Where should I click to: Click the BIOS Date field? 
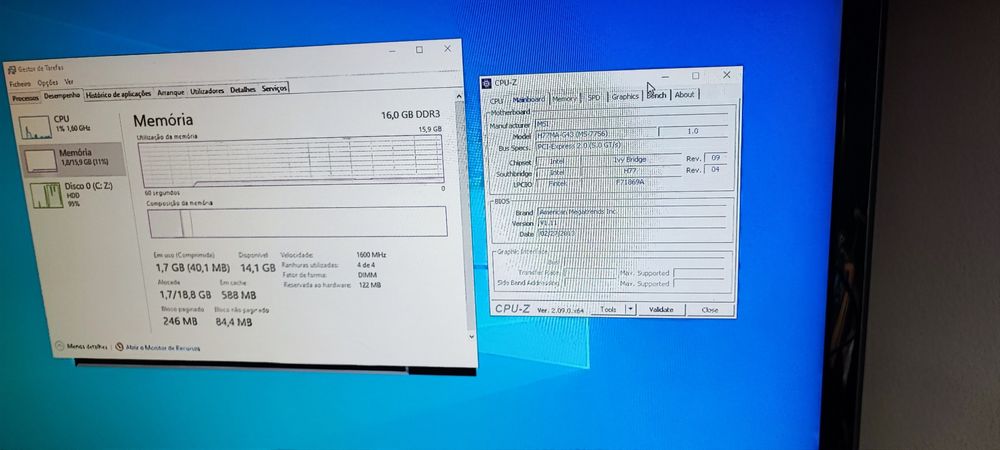[x=631, y=233]
